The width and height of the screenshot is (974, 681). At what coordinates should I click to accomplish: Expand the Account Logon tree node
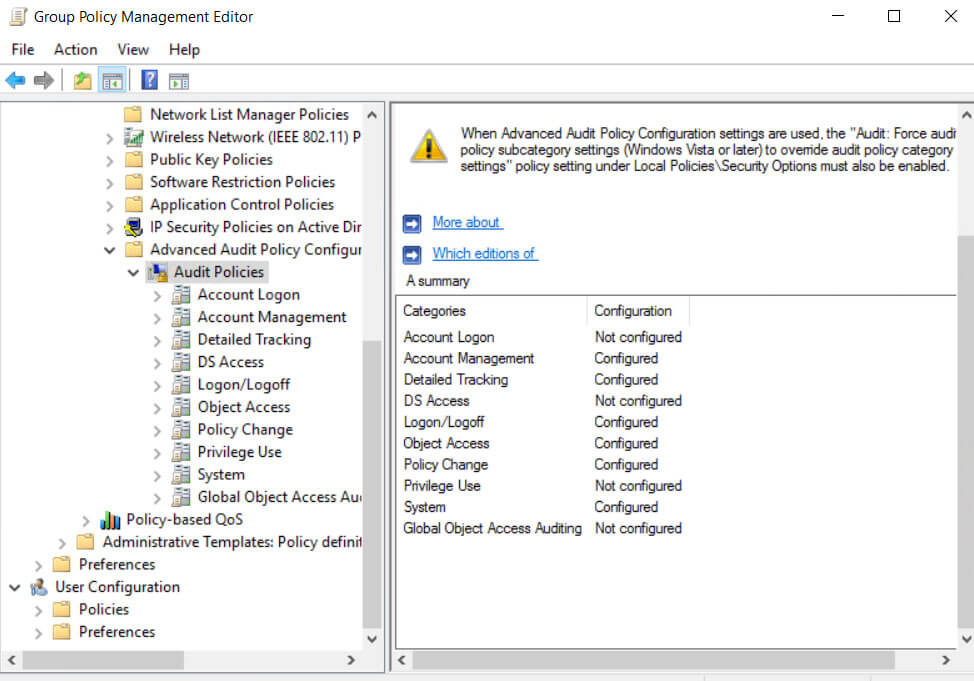157,295
